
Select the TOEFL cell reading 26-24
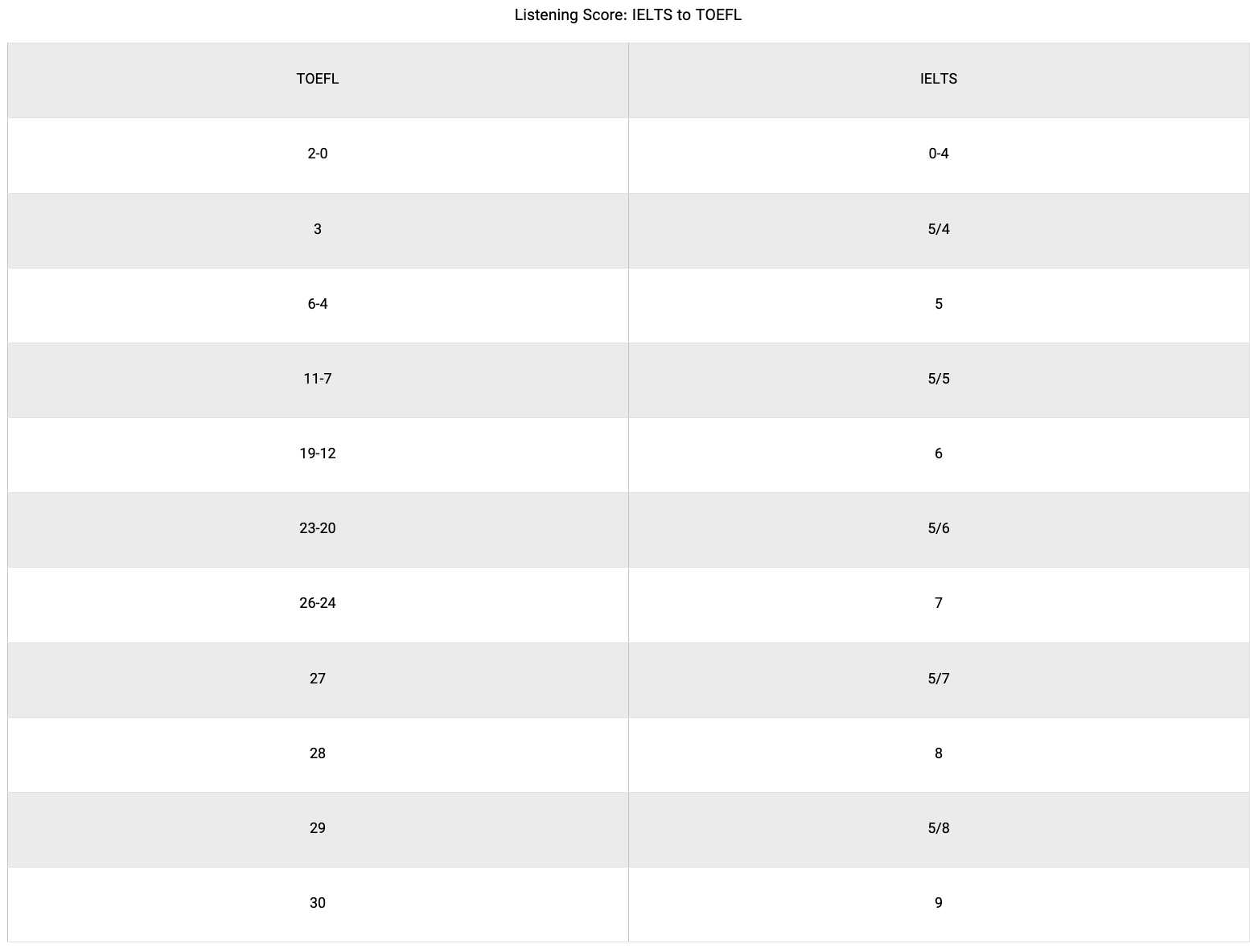[x=318, y=603]
